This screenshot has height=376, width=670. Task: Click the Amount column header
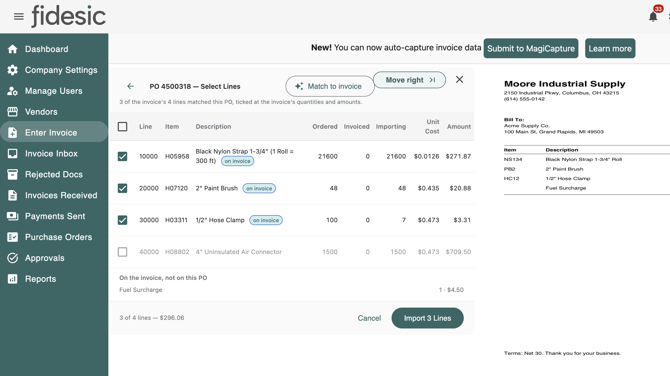tap(459, 126)
